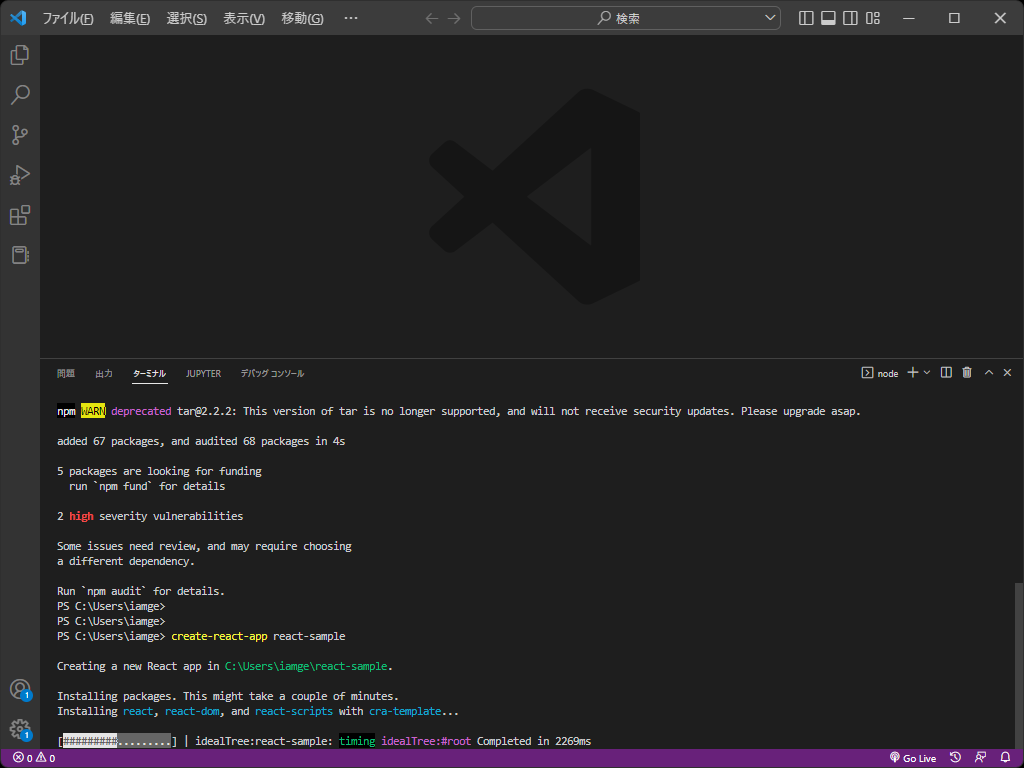Open the 移動 menu

302,18
